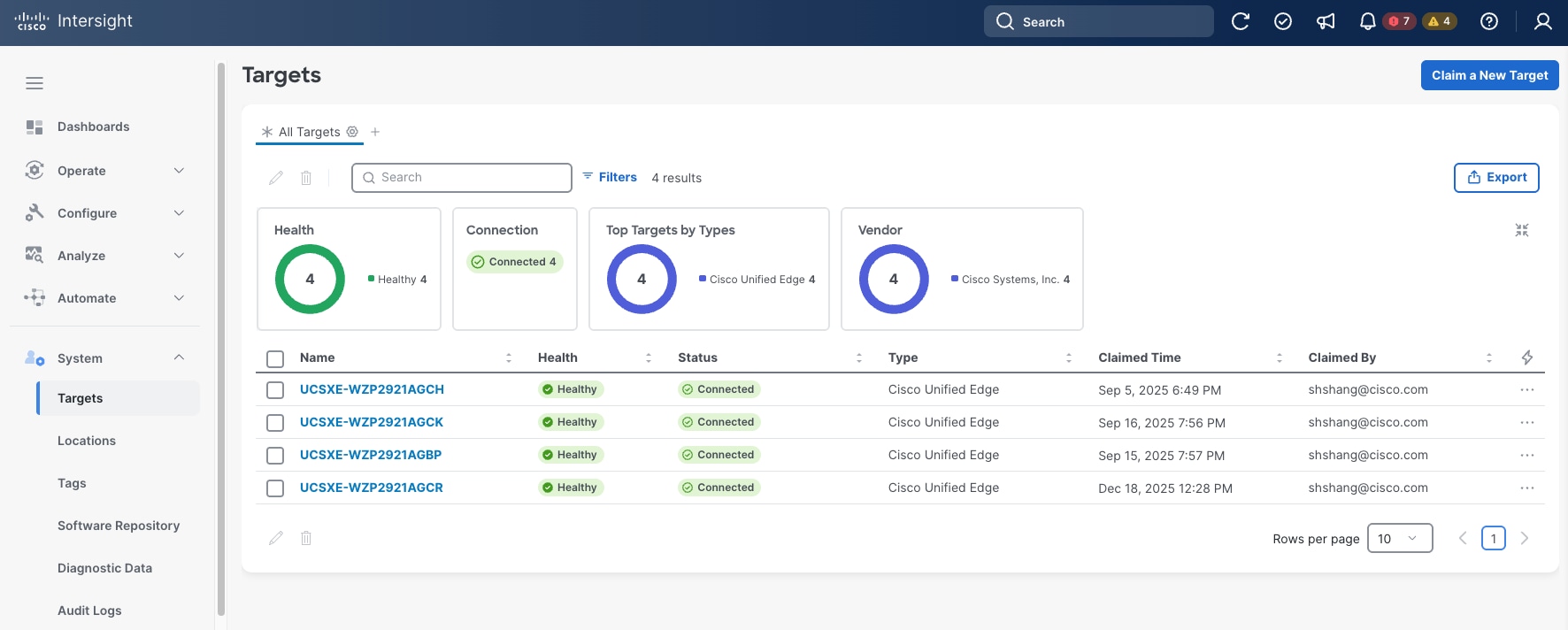
Task: Open the Rows per page dropdown
Action: coord(1400,538)
